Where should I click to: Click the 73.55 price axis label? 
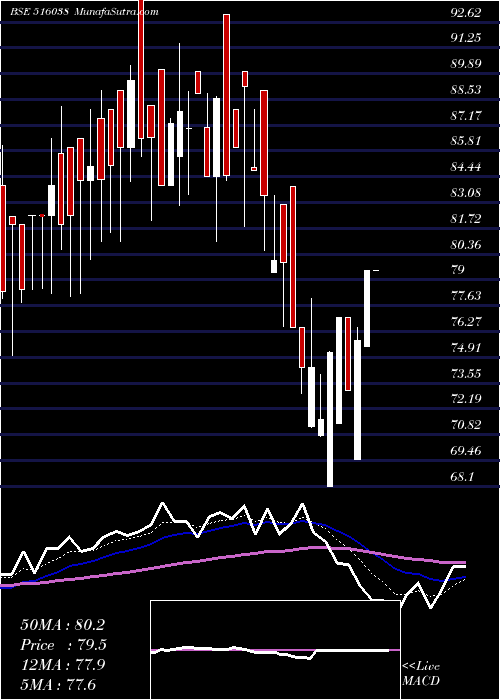point(466,373)
